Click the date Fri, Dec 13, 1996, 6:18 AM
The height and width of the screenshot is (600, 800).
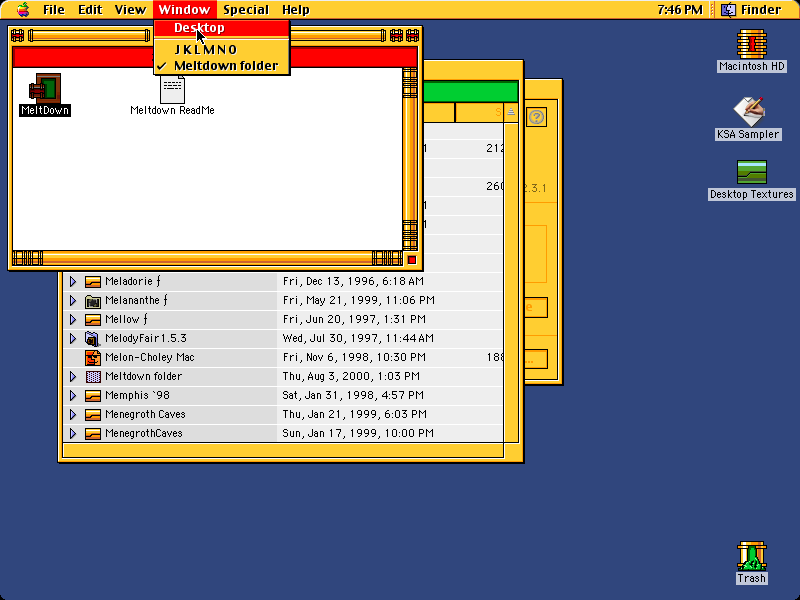(353, 282)
